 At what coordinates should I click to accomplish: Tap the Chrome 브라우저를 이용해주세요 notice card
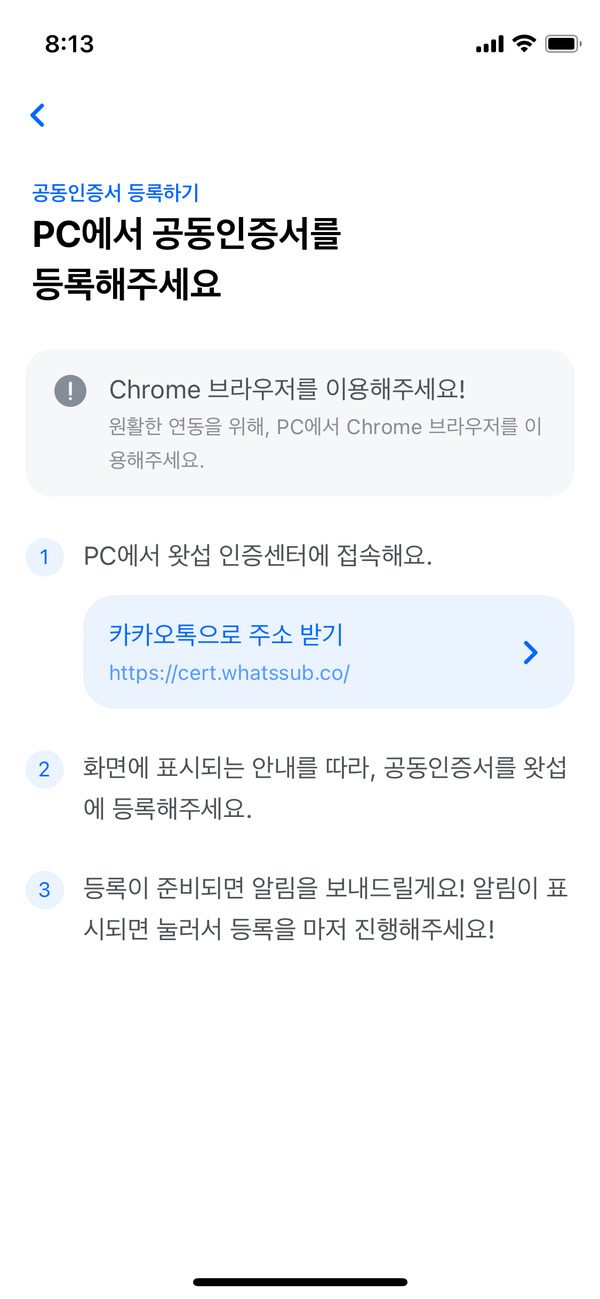(300, 420)
